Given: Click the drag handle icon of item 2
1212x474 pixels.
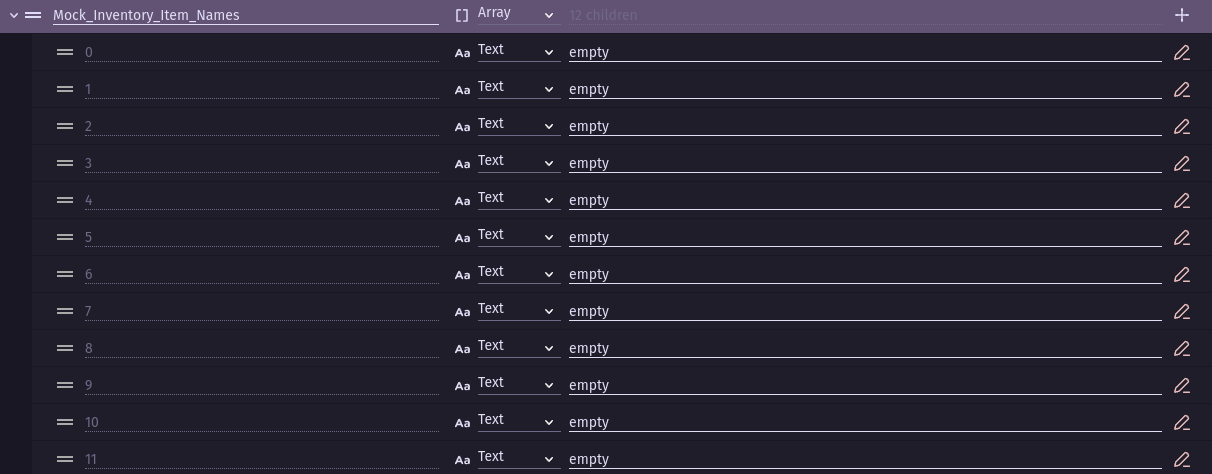Looking at the screenshot, I should 65,126.
